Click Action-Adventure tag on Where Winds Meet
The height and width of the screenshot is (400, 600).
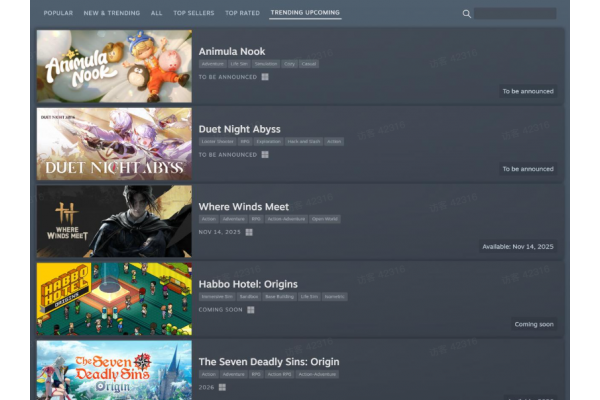[286, 219]
